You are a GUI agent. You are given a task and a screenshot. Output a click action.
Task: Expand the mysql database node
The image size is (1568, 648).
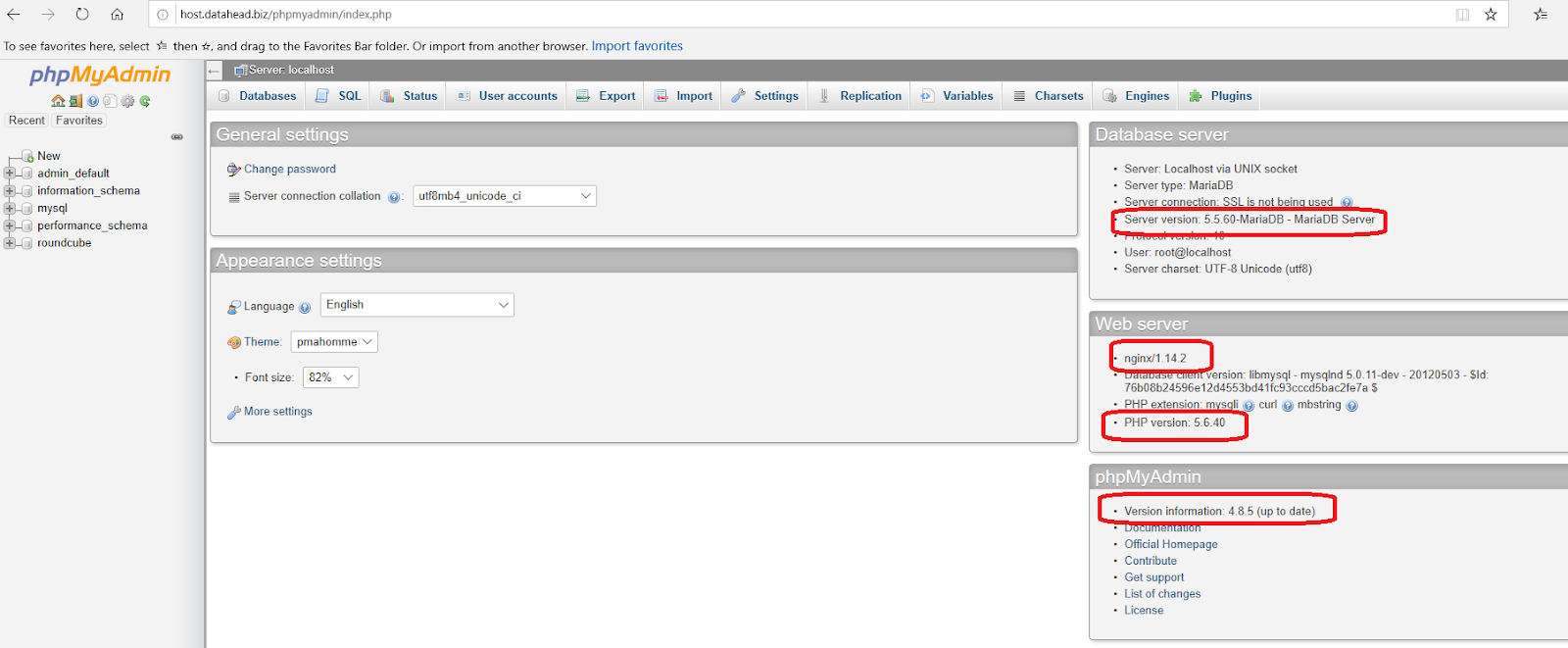point(10,209)
